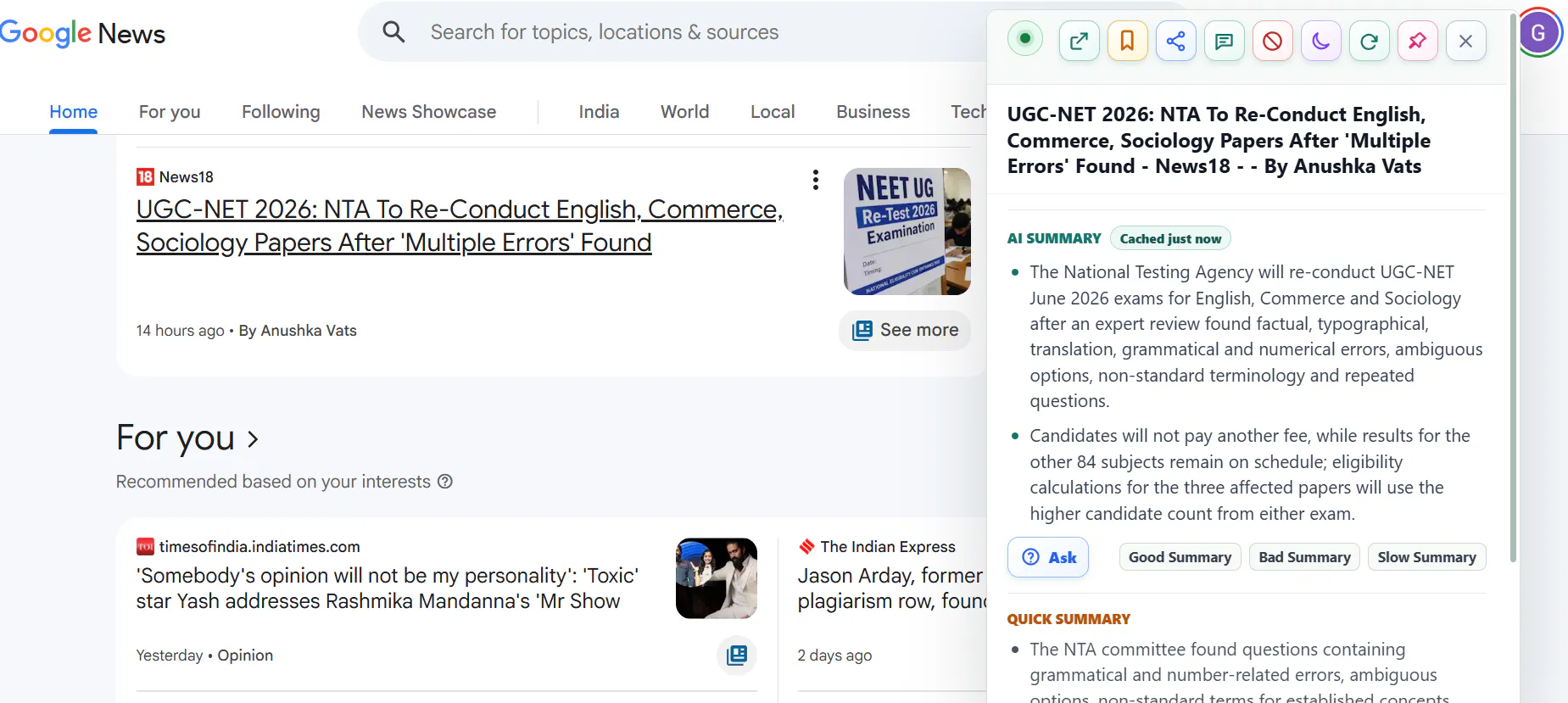This screenshot has width=1568, height=703.
Task: Open the chat comment icon in panel toolbar
Action: pos(1224,41)
